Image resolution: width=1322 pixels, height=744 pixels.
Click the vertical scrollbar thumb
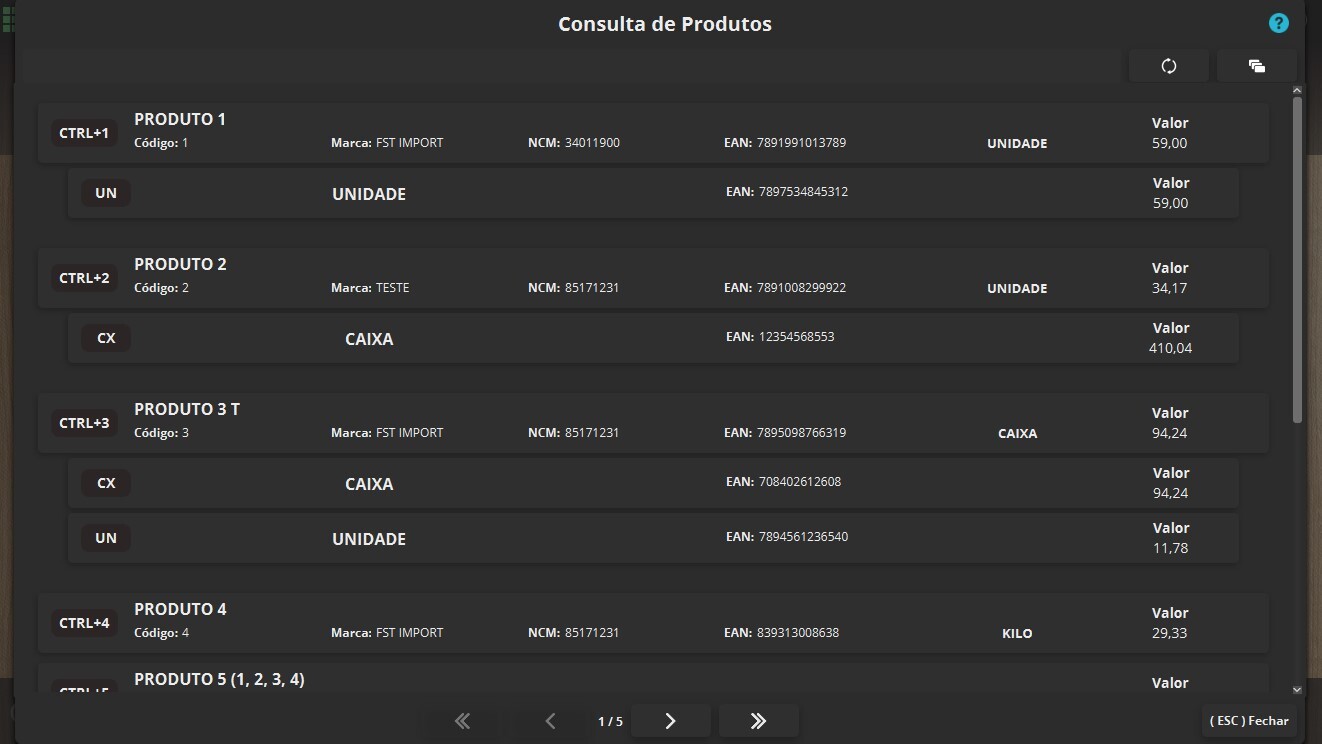pos(1297,260)
